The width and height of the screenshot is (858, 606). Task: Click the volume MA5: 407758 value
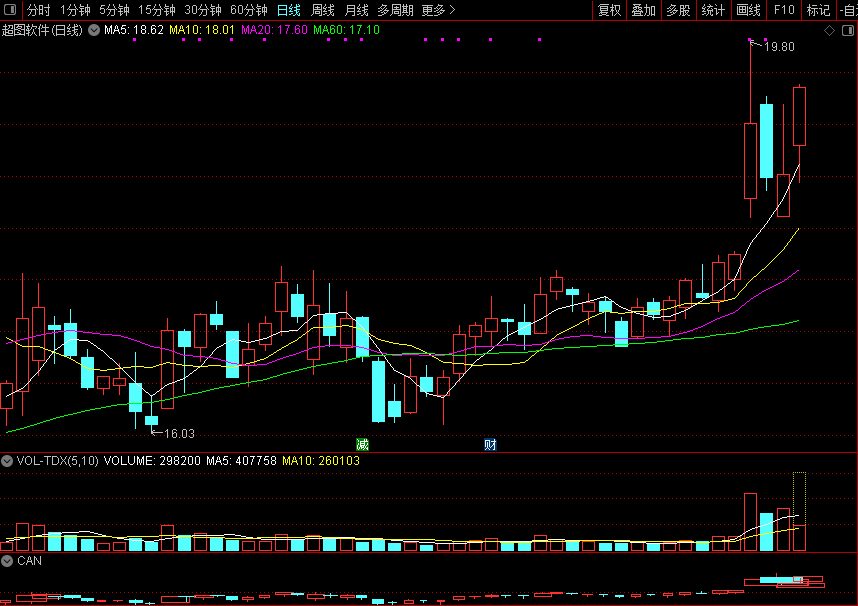coord(241,461)
